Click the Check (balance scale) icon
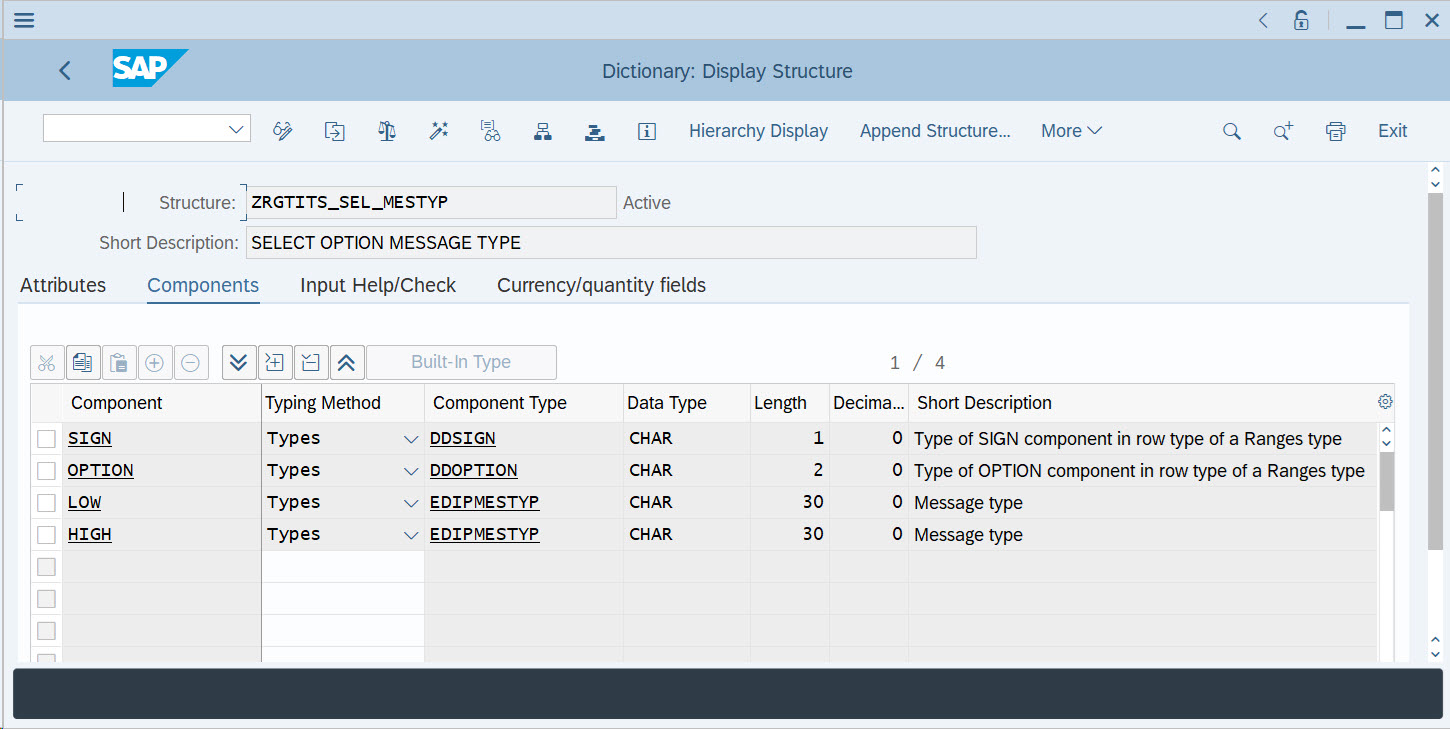1450x729 pixels. tap(387, 131)
